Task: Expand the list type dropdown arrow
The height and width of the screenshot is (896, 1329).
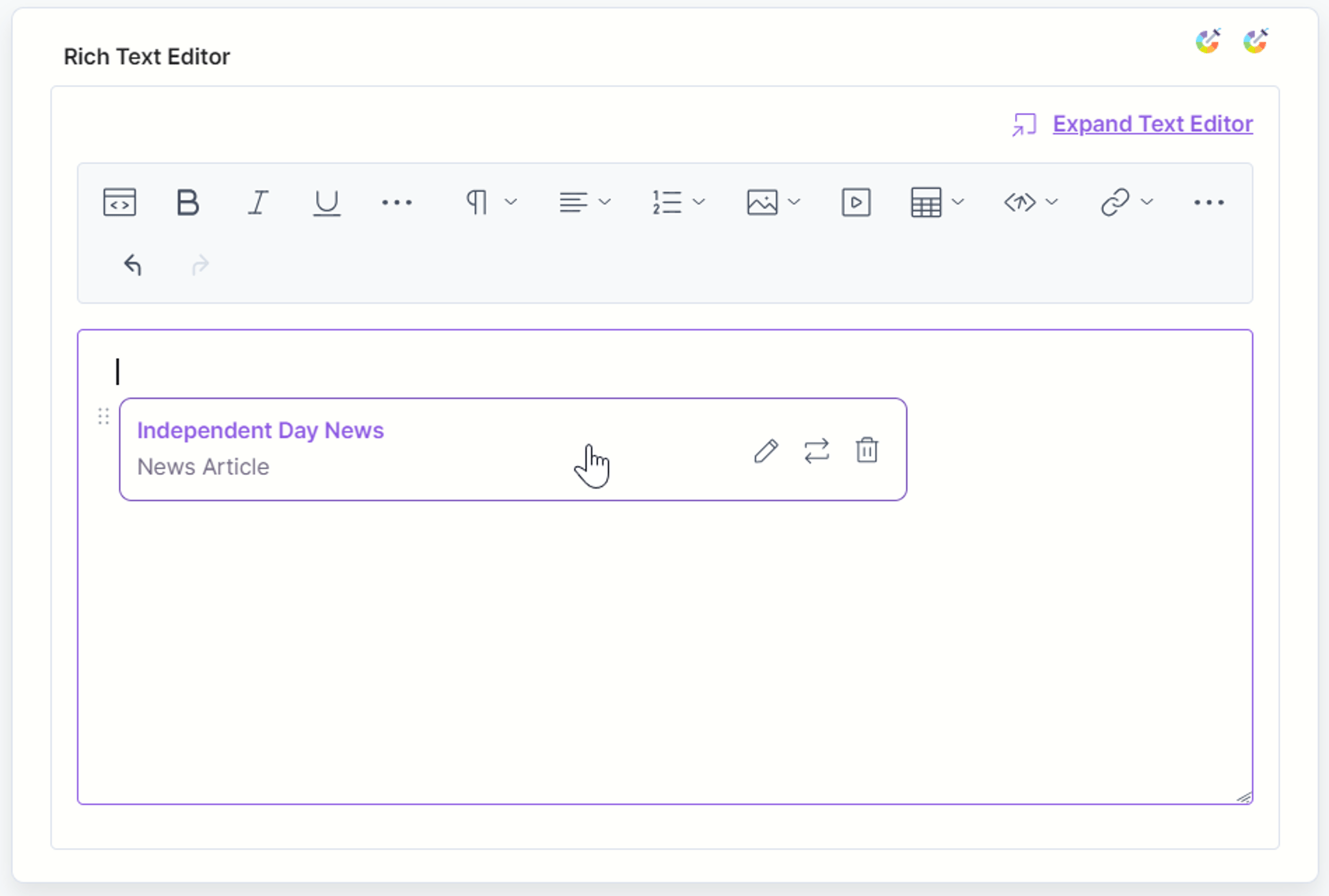Action: click(699, 202)
